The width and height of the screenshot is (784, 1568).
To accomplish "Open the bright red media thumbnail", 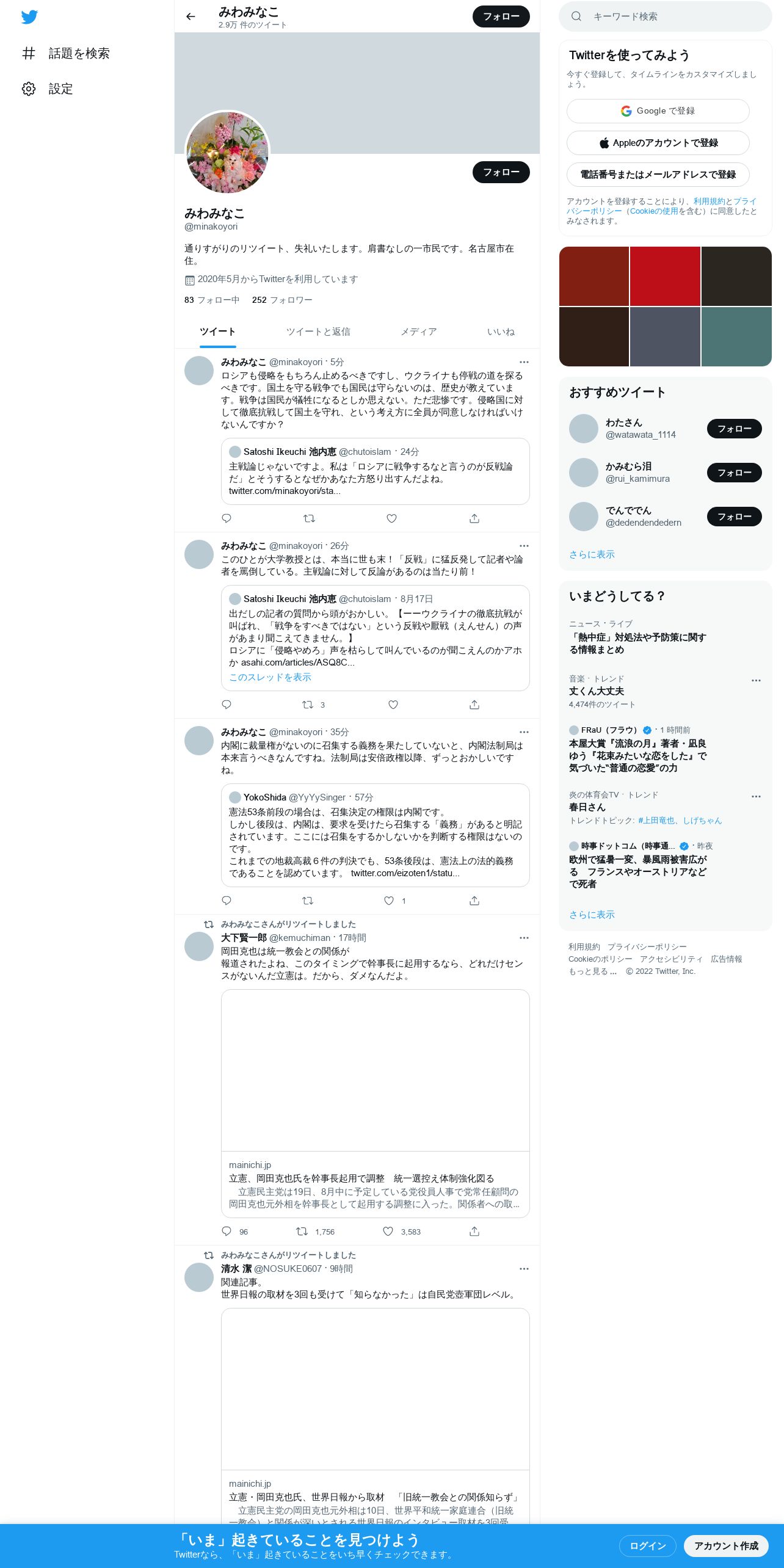I will point(665,276).
